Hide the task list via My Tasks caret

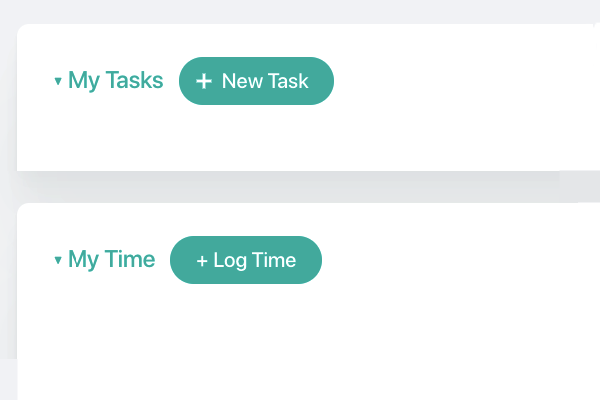point(58,81)
